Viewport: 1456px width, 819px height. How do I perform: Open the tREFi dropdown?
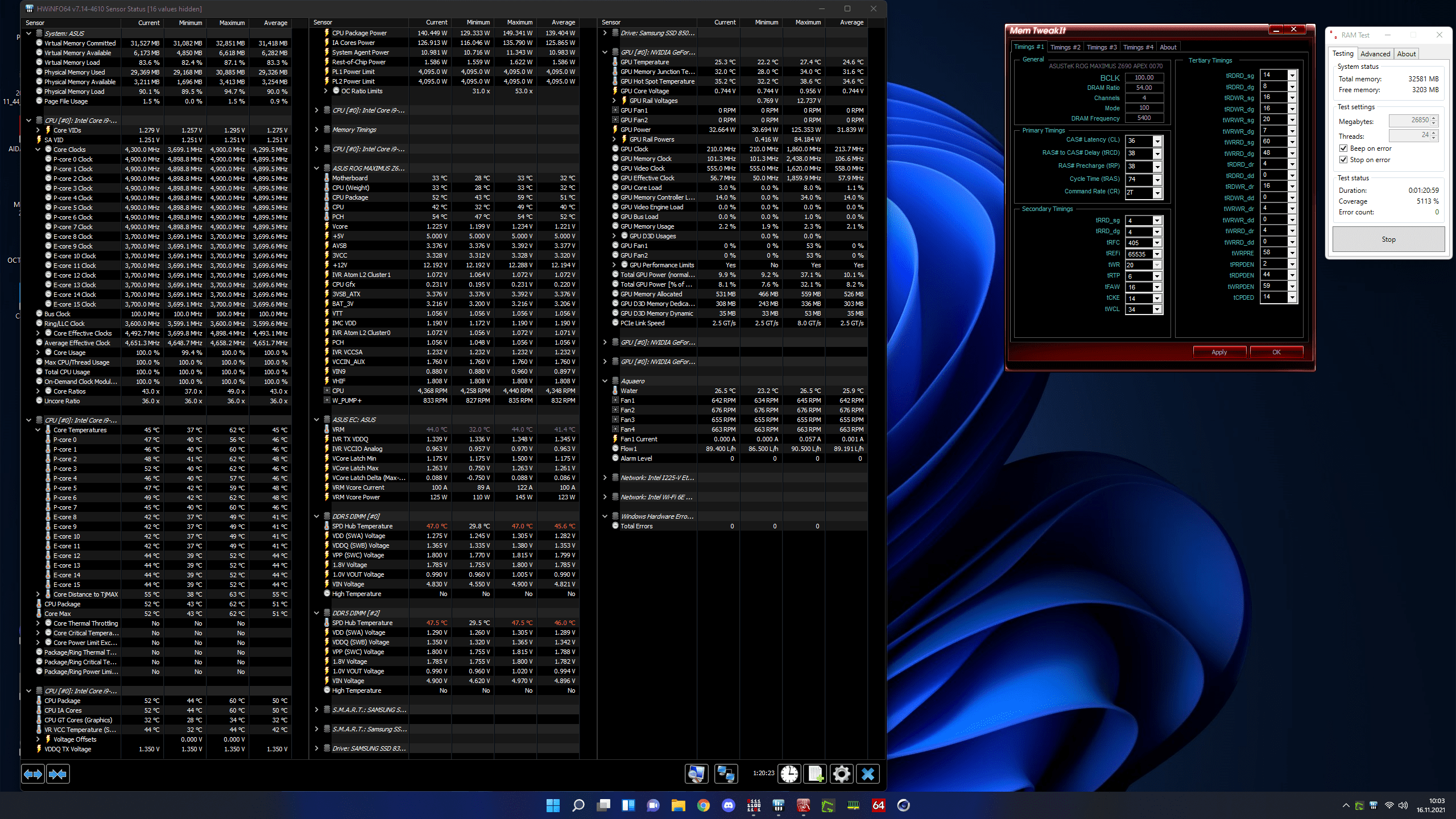point(1157,254)
